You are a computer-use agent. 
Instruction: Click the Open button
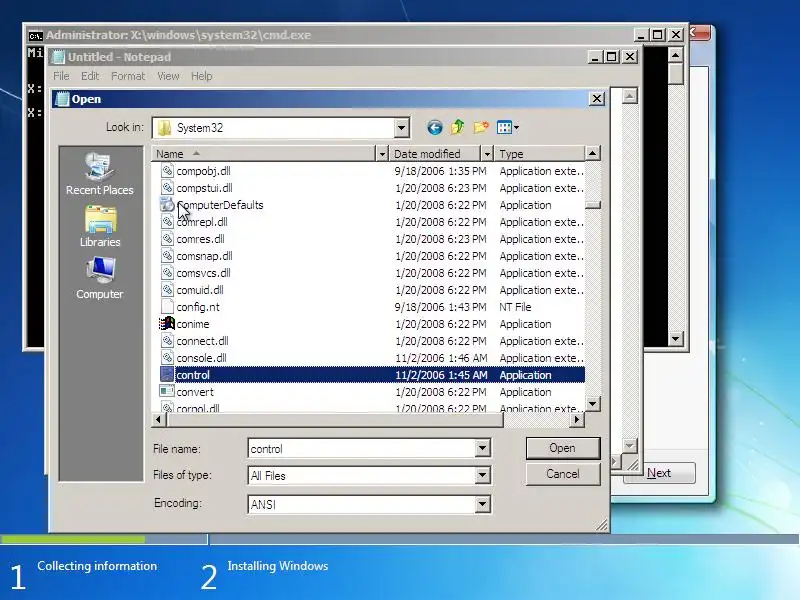tap(563, 448)
